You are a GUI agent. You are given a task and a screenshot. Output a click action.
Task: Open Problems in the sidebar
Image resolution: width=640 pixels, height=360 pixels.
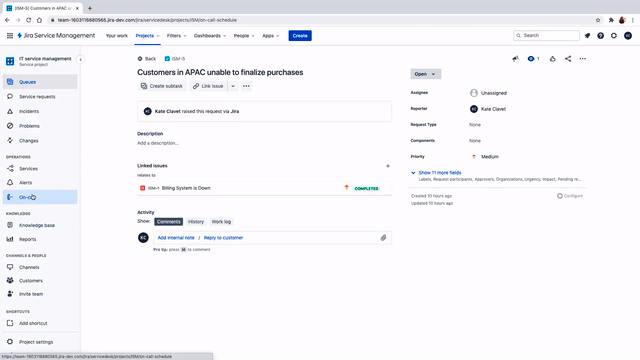coord(40,126)
